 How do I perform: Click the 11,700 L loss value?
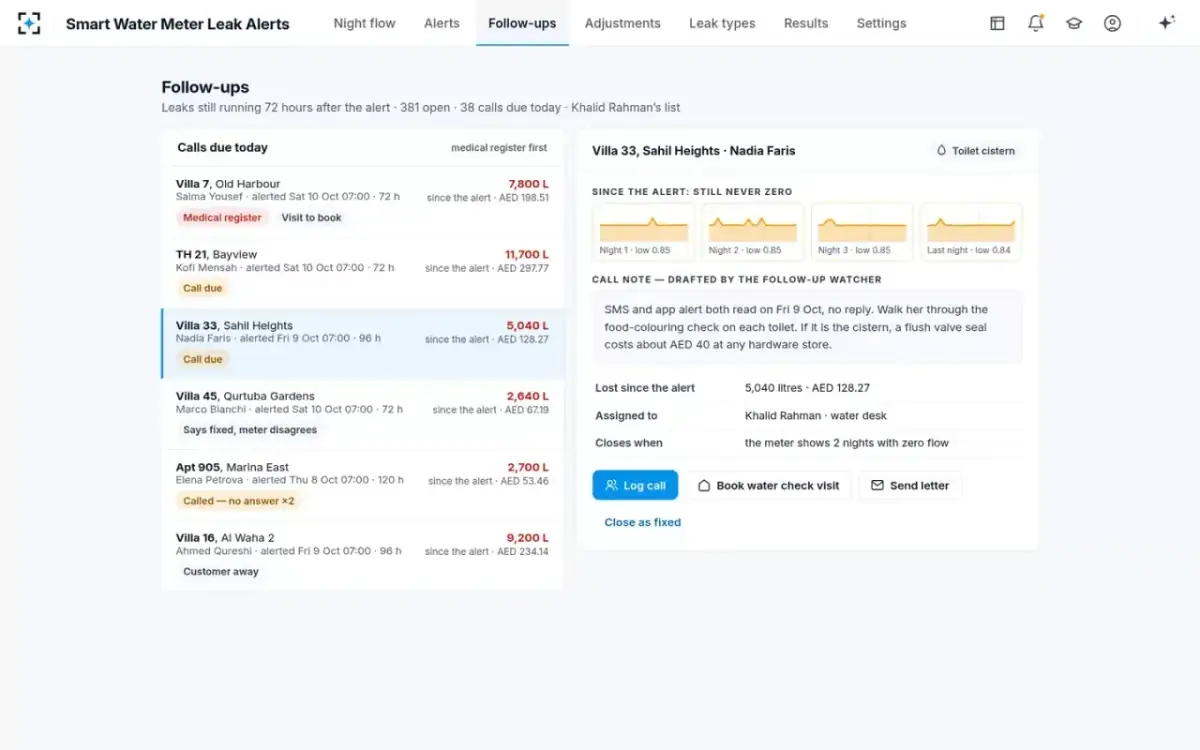point(527,255)
